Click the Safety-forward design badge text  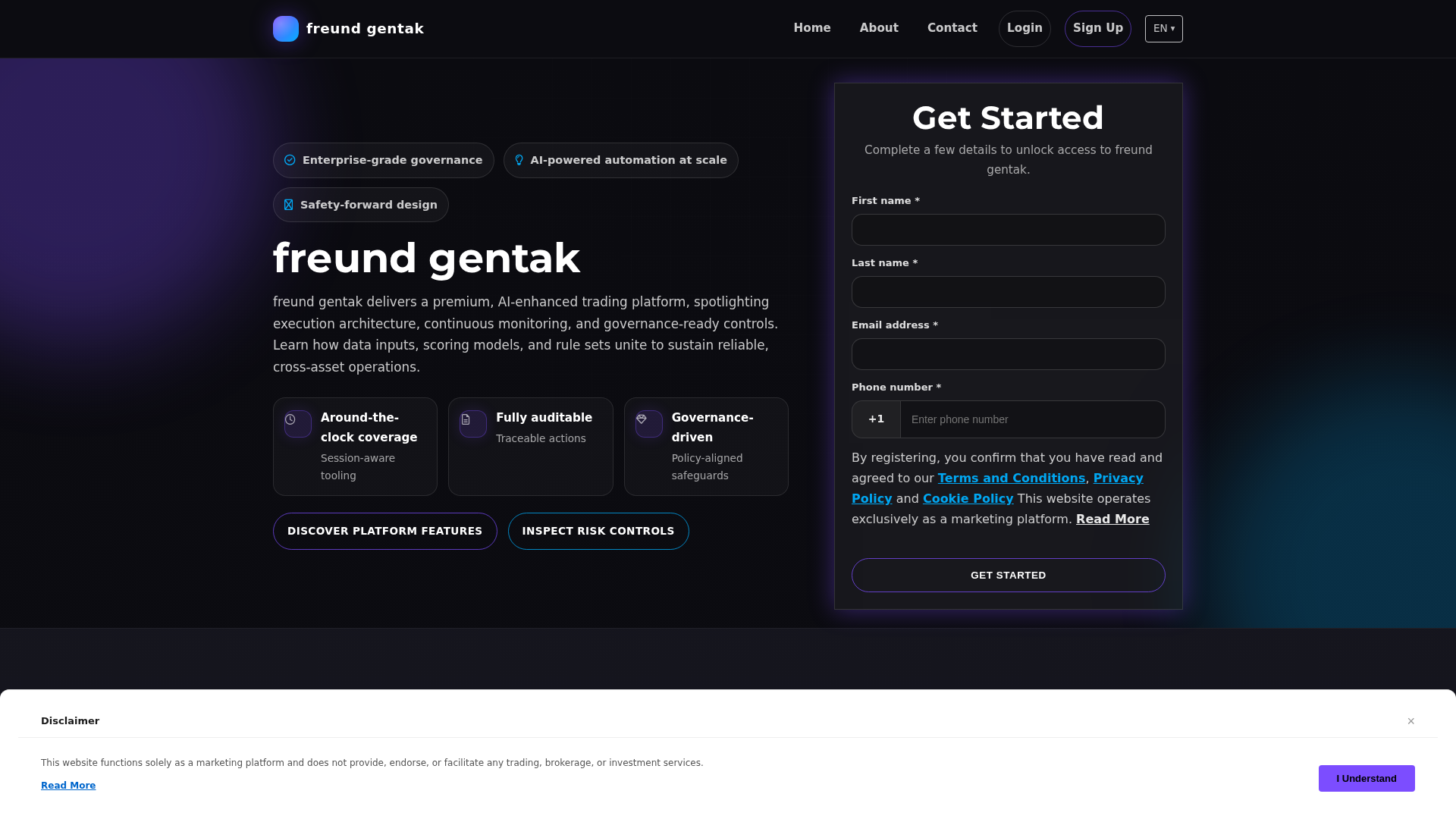[369, 205]
